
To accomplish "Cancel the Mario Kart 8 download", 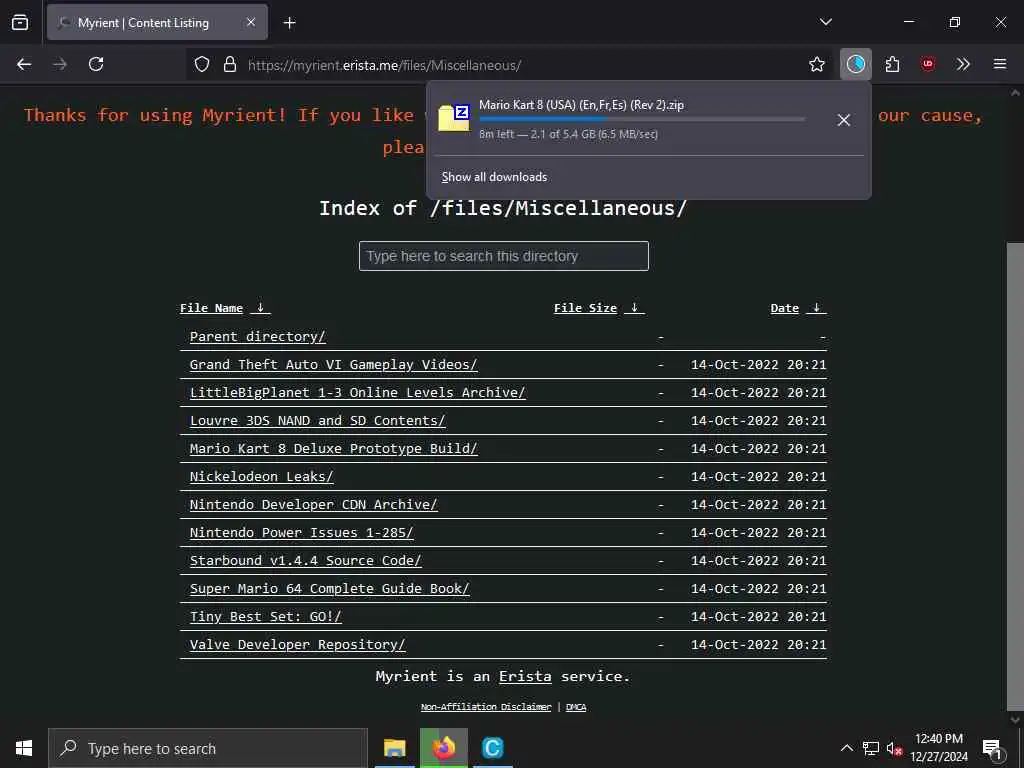I will [843, 120].
